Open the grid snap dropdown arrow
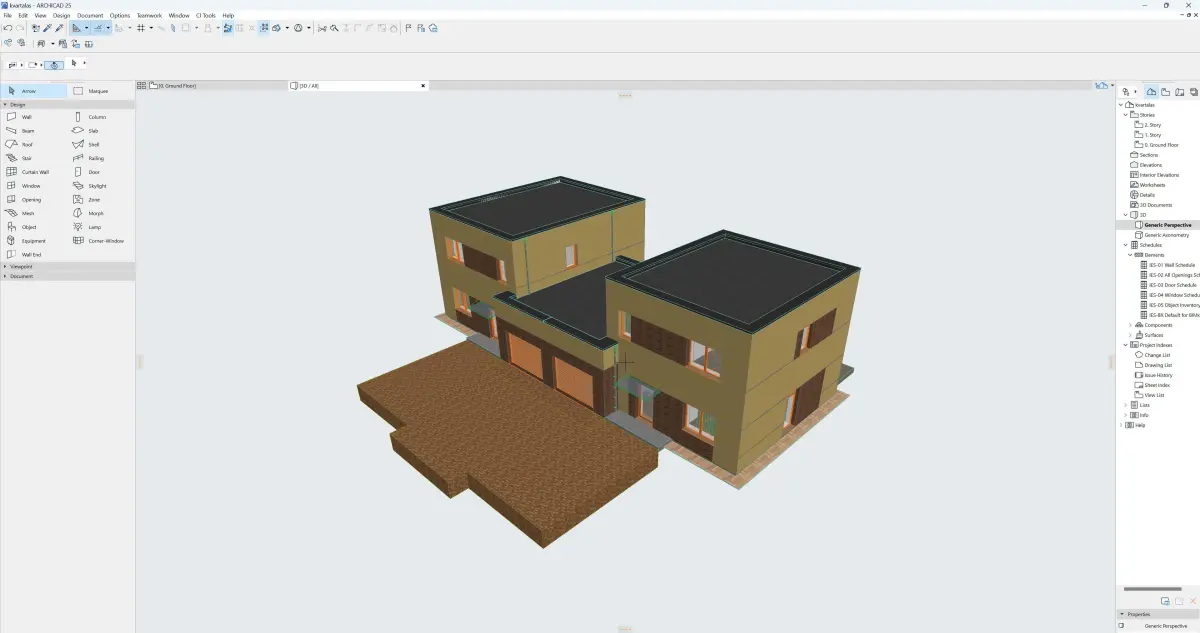 click(x=151, y=28)
